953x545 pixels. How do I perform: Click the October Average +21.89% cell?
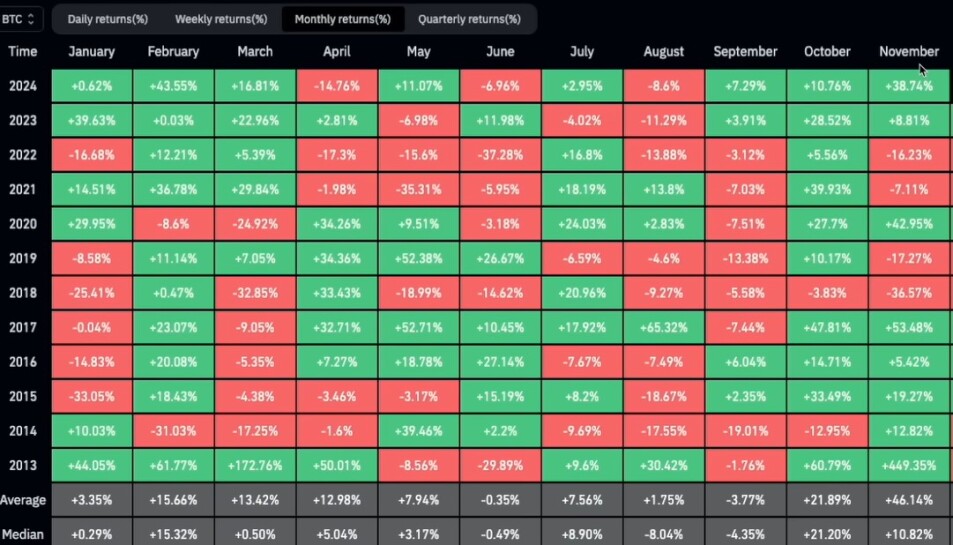pos(827,500)
